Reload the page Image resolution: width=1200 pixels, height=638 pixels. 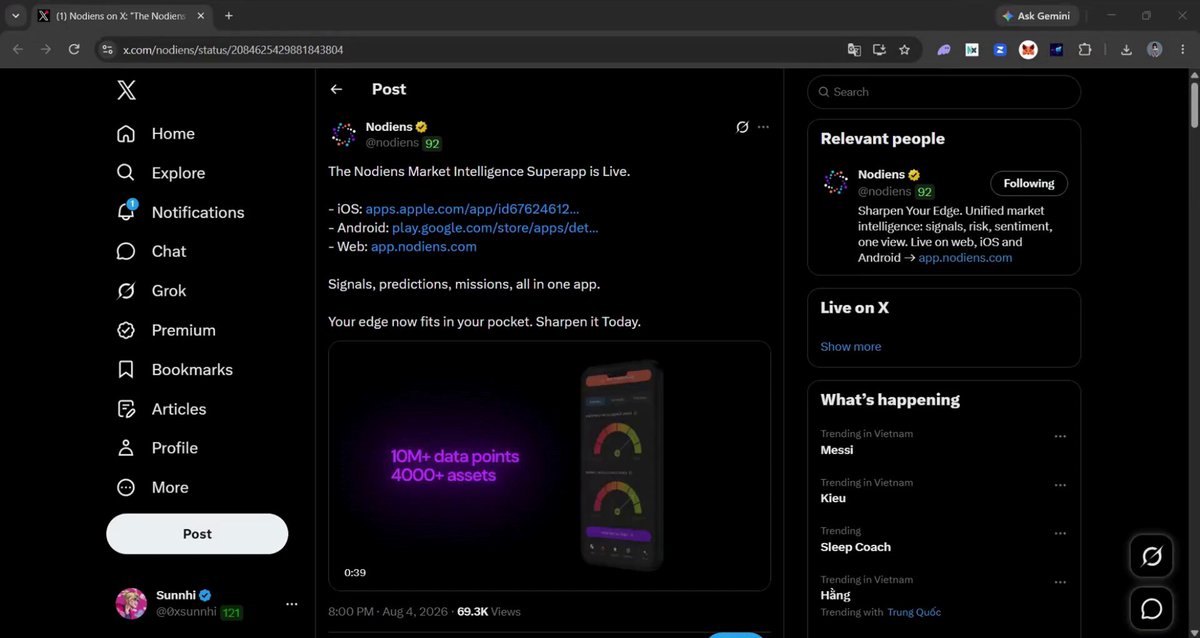tap(74, 49)
